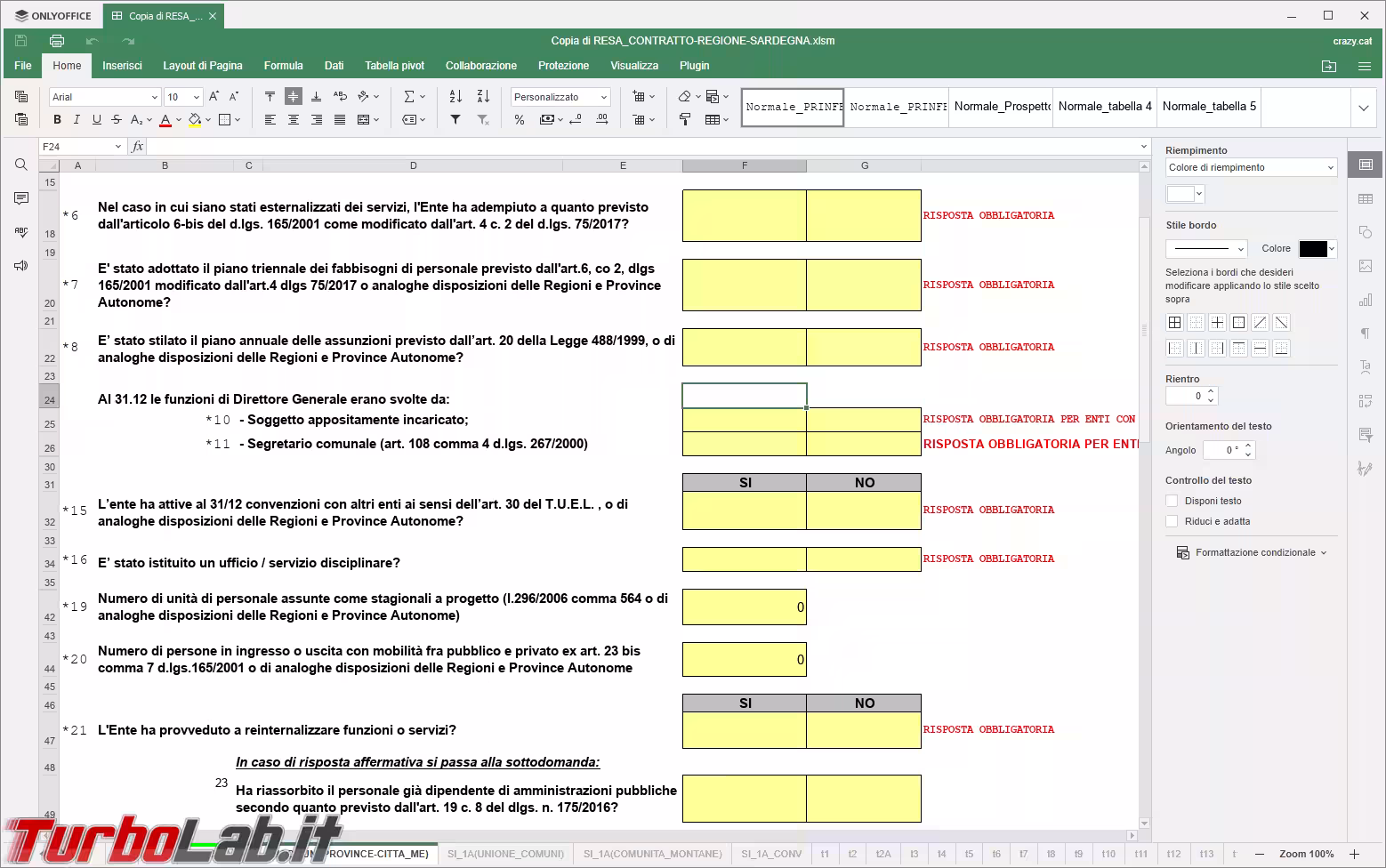
Task: Increase the font size with the A icon
Action: click(x=214, y=97)
